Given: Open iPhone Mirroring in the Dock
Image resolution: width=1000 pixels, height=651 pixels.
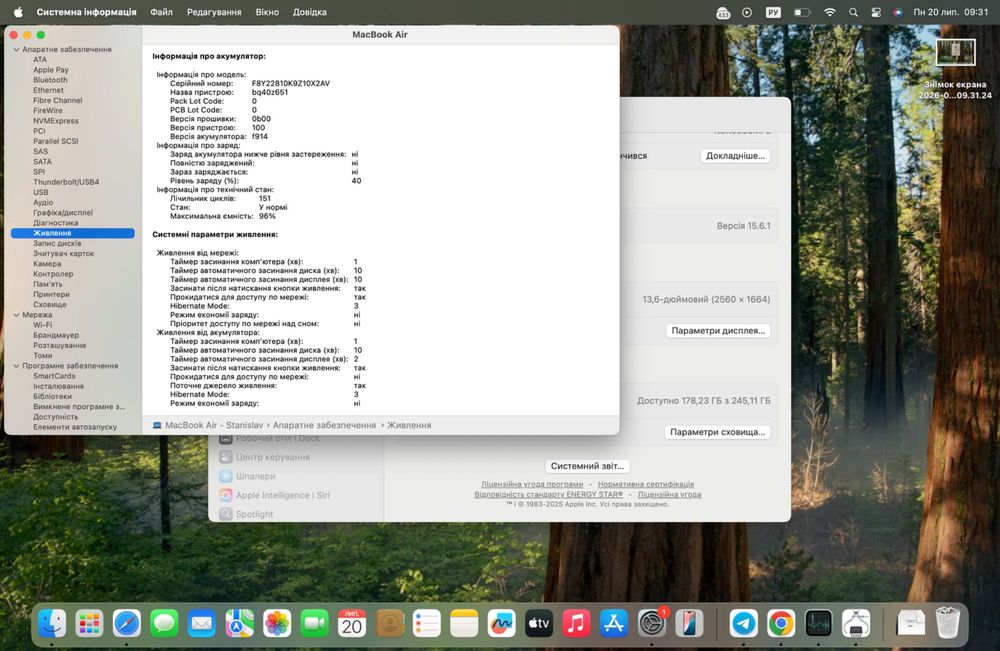Looking at the screenshot, I should tap(689, 623).
